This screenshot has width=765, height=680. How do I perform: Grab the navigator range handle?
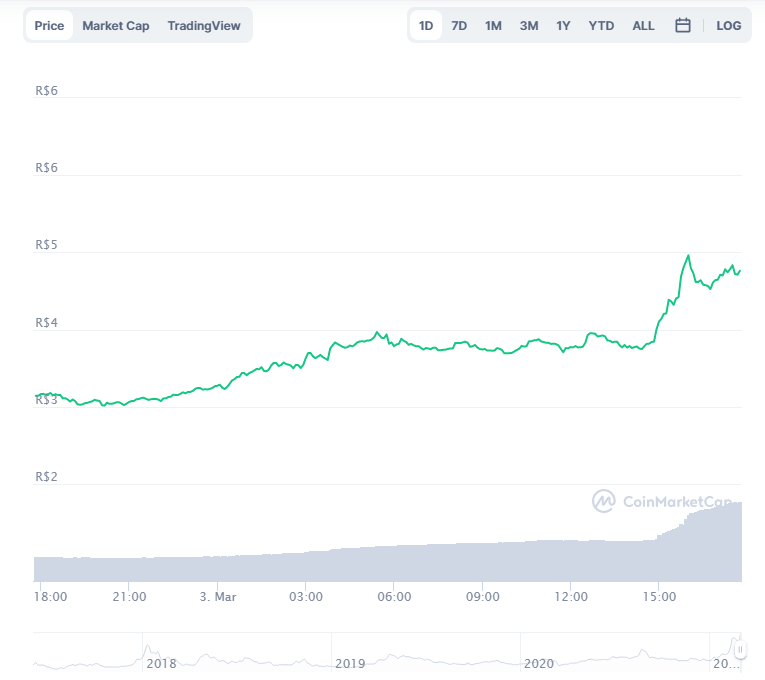point(740,650)
